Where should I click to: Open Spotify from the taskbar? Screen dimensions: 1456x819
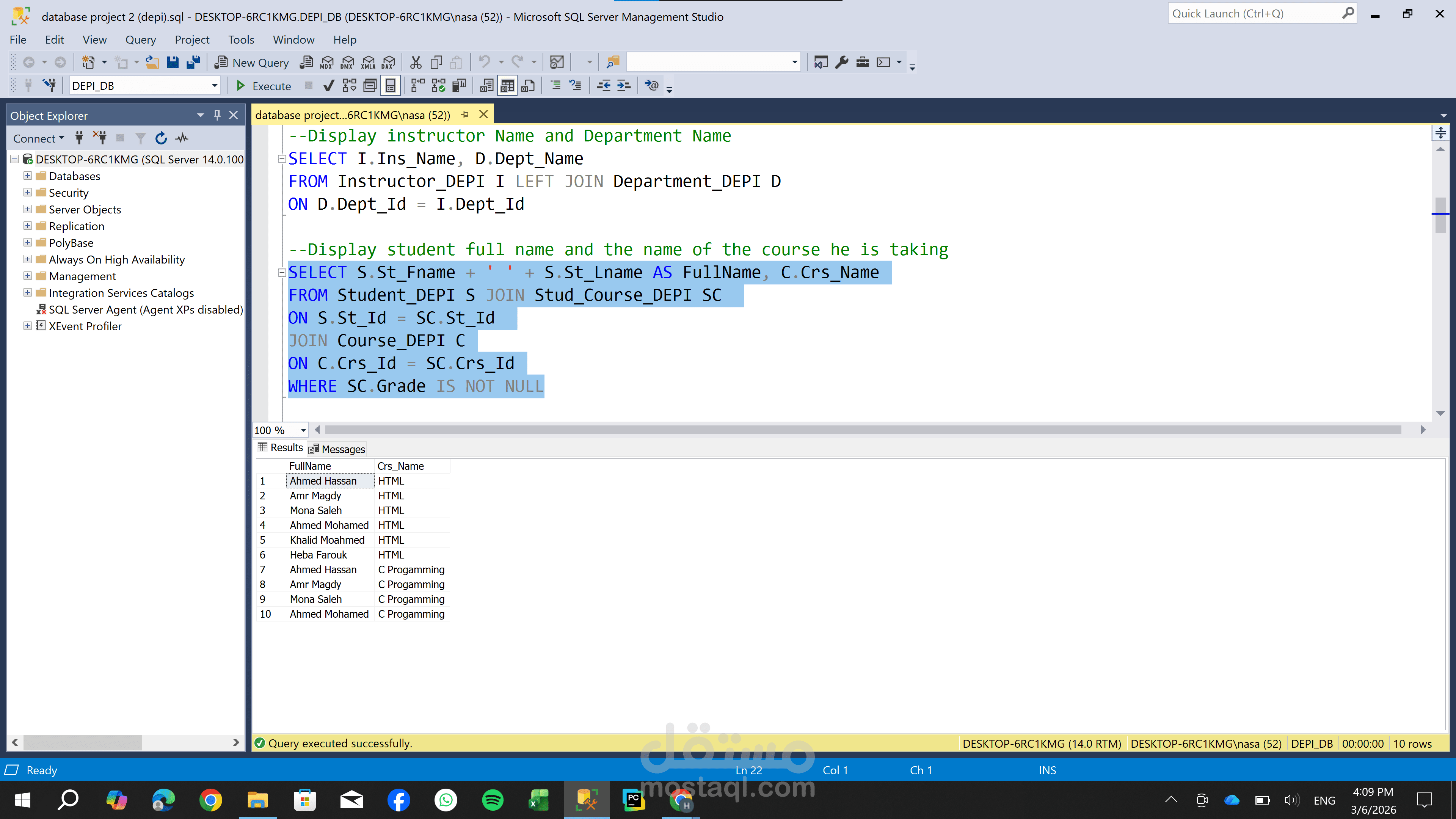[492, 800]
